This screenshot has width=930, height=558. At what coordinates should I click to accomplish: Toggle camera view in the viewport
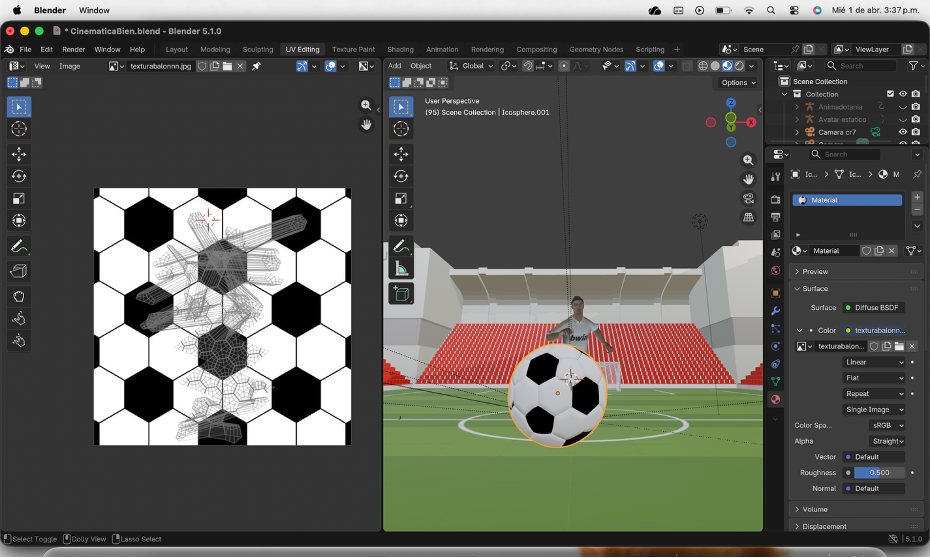748,198
